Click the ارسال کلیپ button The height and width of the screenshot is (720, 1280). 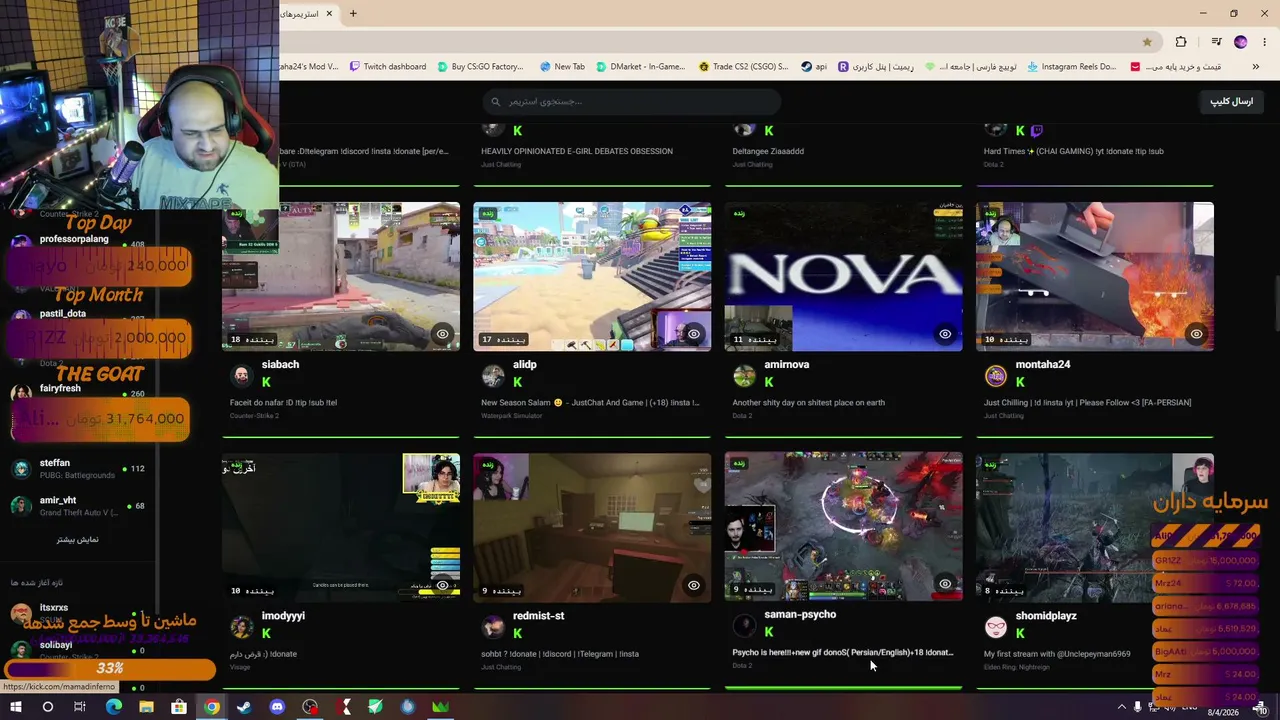pos(1232,101)
